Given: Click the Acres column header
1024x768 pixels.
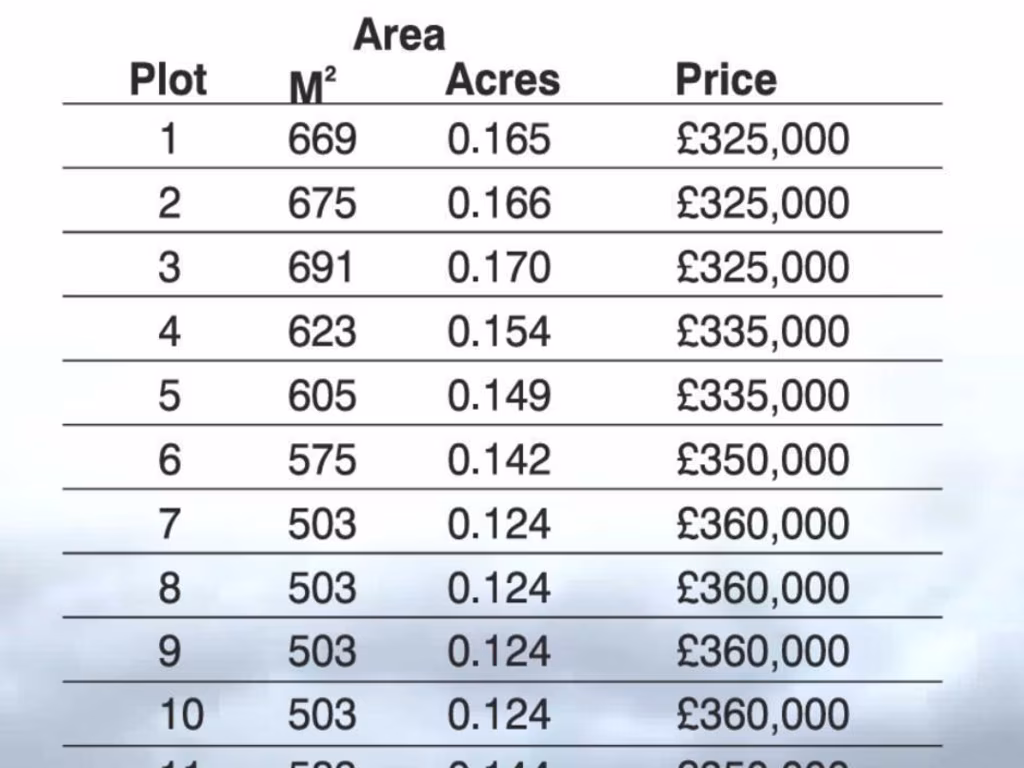Looking at the screenshot, I should (x=502, y=80).
